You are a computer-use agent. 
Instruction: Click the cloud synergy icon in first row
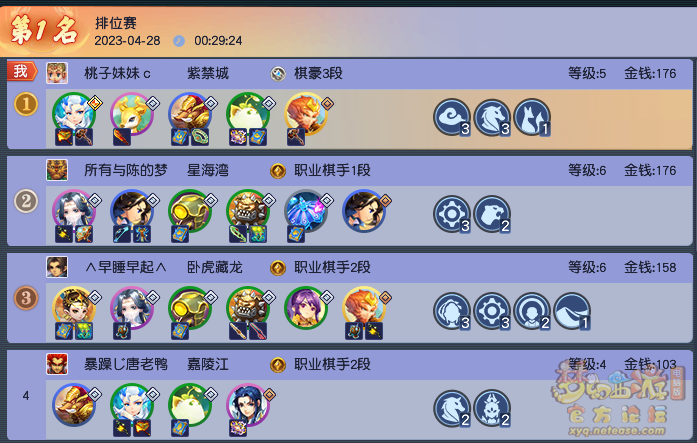click(452, 117)
